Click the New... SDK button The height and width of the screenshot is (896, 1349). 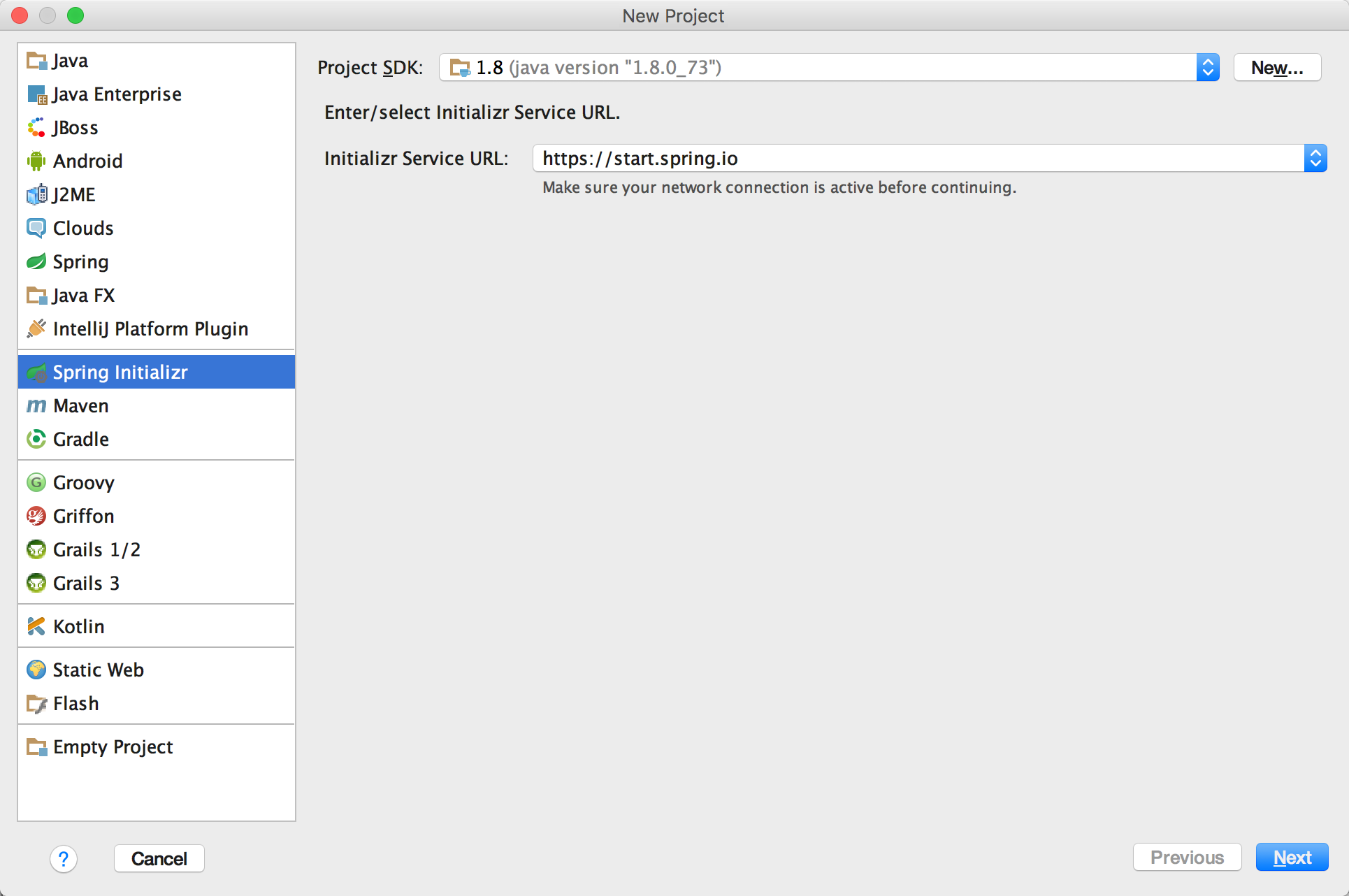tap(1277, 68)
